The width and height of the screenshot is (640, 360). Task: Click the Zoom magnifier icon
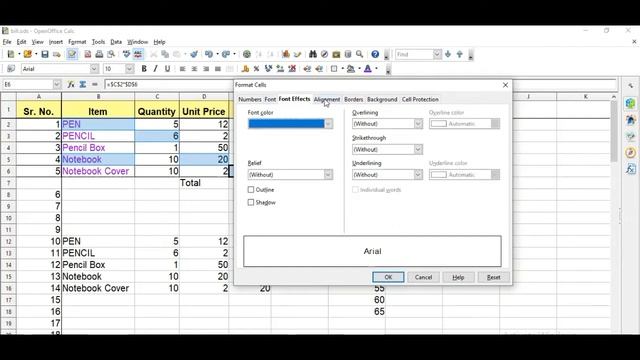(x=360, y=54)
